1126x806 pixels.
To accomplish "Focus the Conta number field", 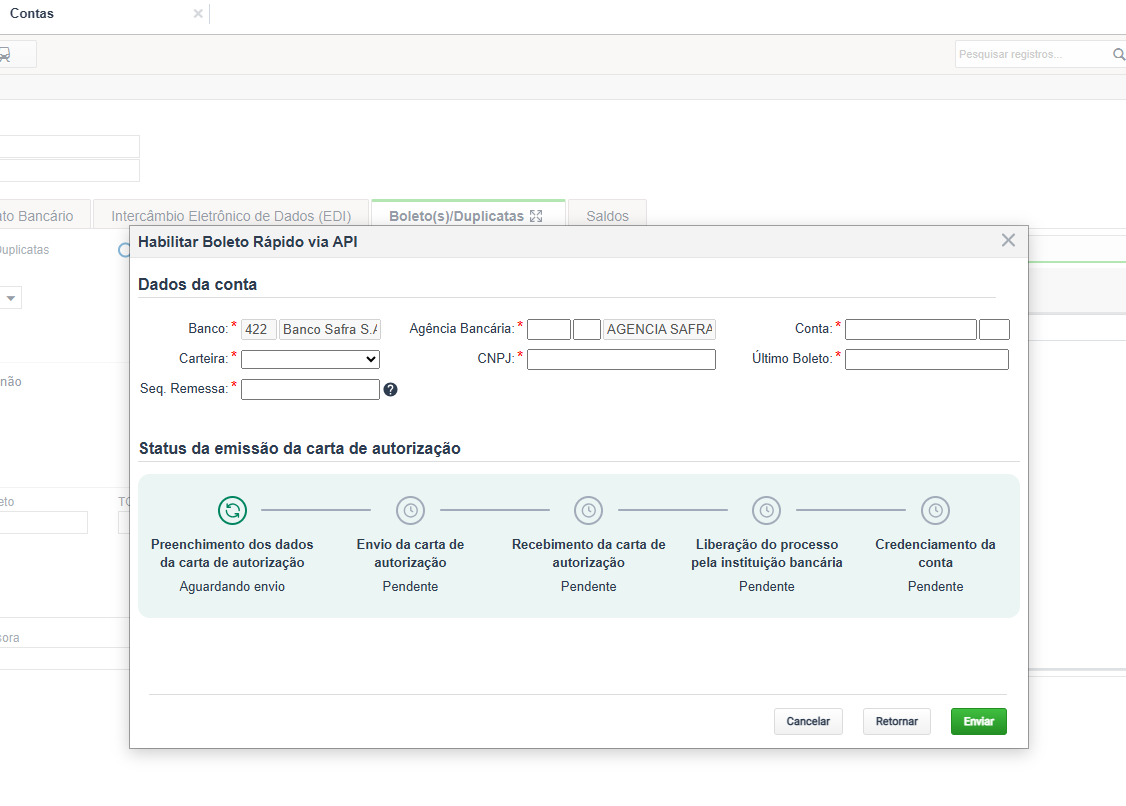I will coord(911,329).
